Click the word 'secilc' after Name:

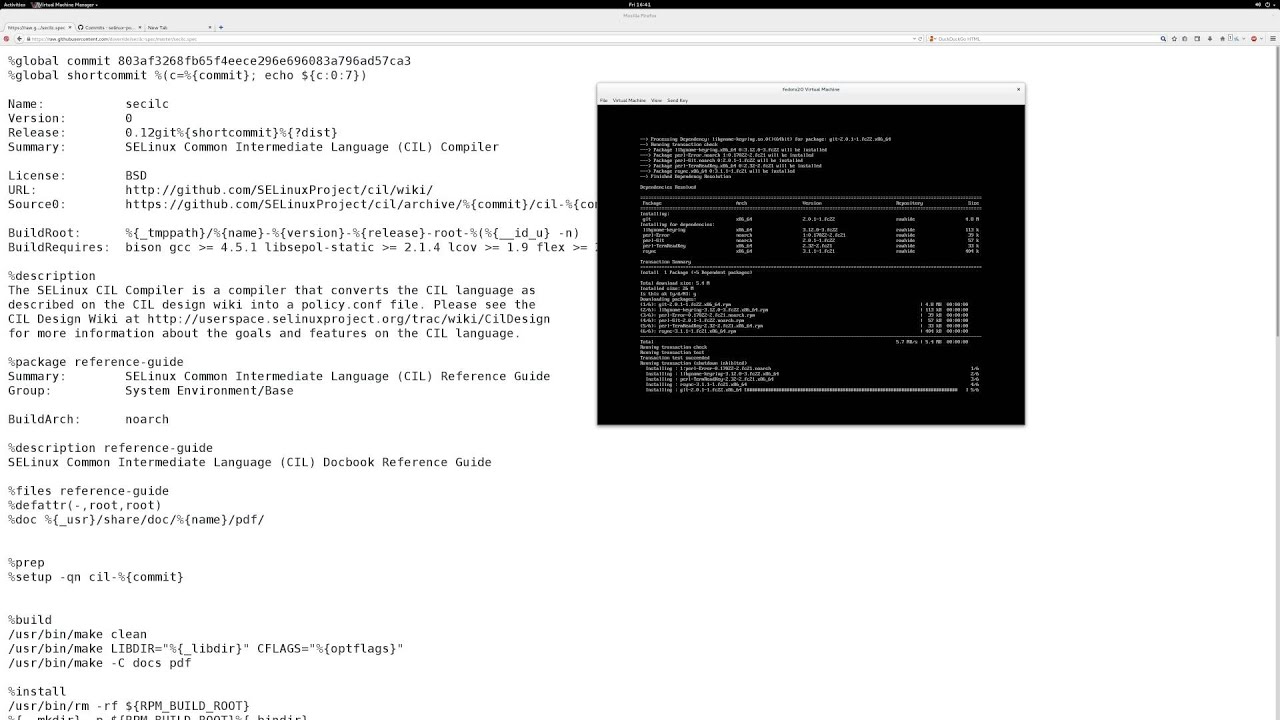[147, 104]
